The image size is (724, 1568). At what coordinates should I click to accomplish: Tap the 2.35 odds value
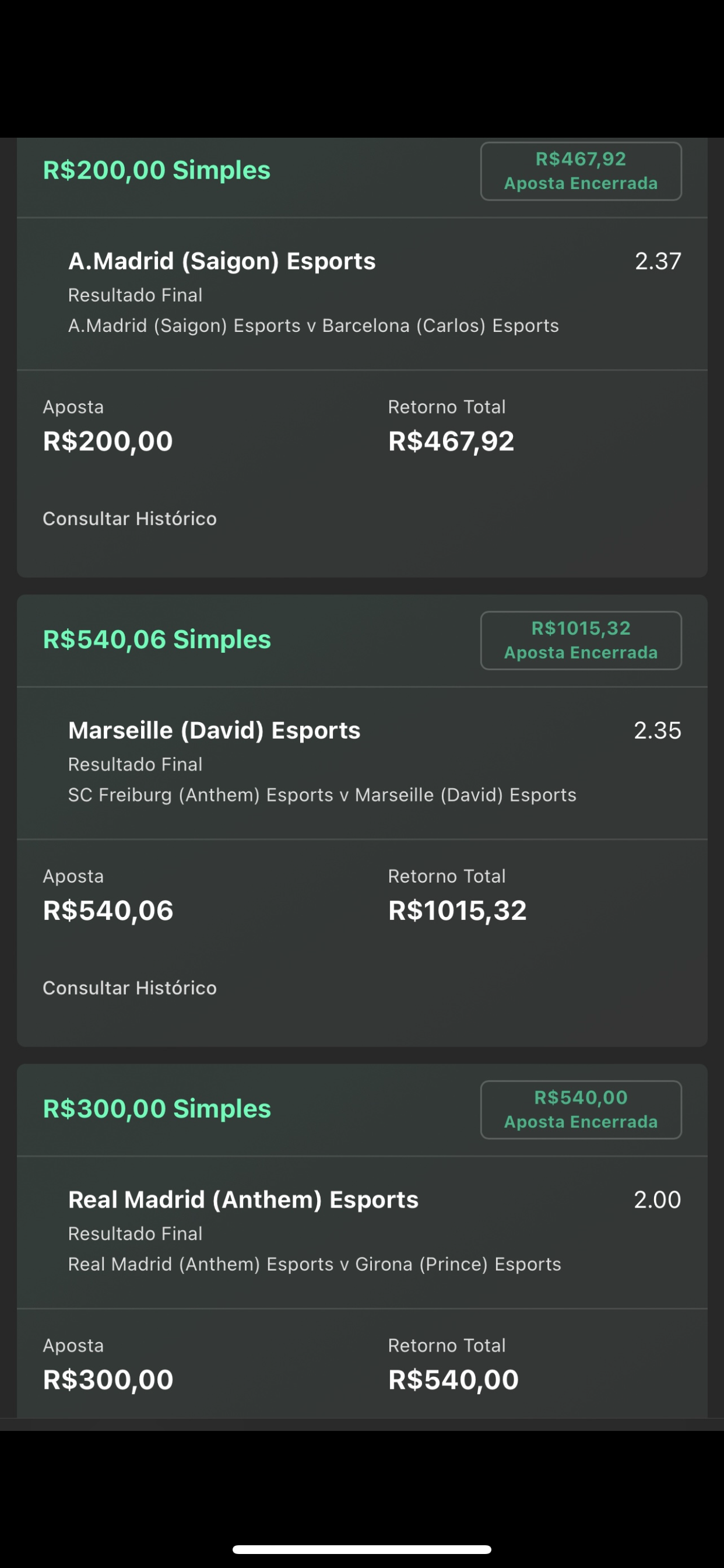coord(657,730)
